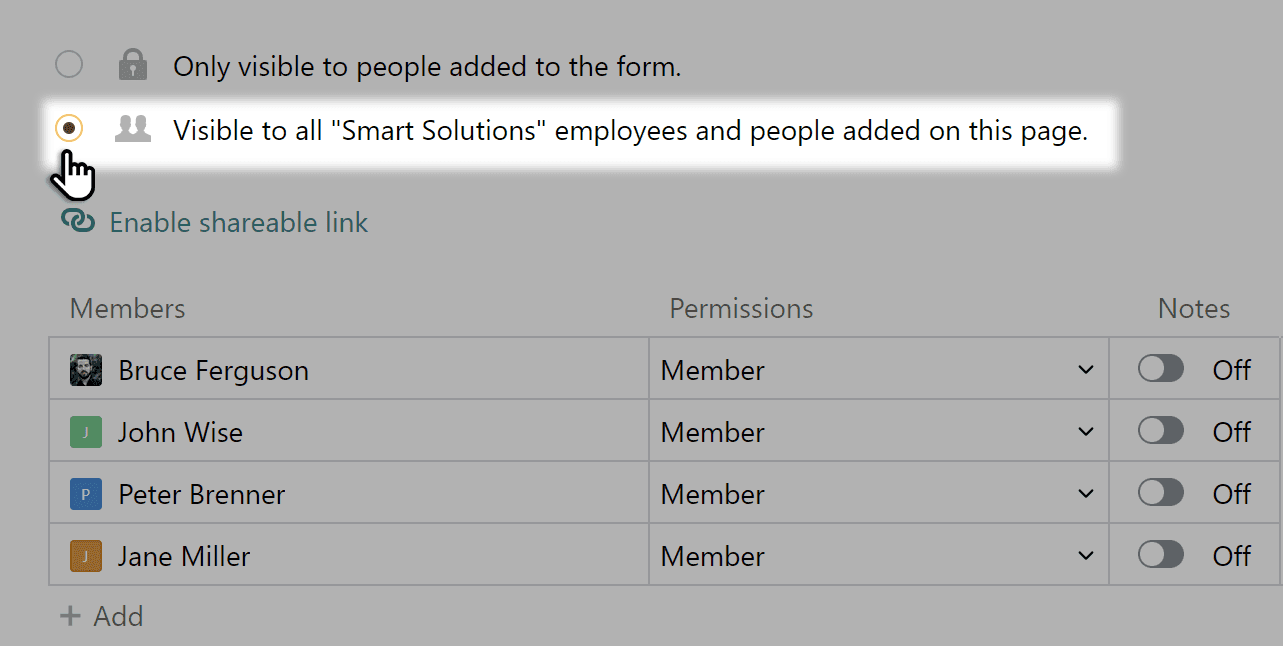Click Bruce Ferguson's profile avatar

pos(86,369)
